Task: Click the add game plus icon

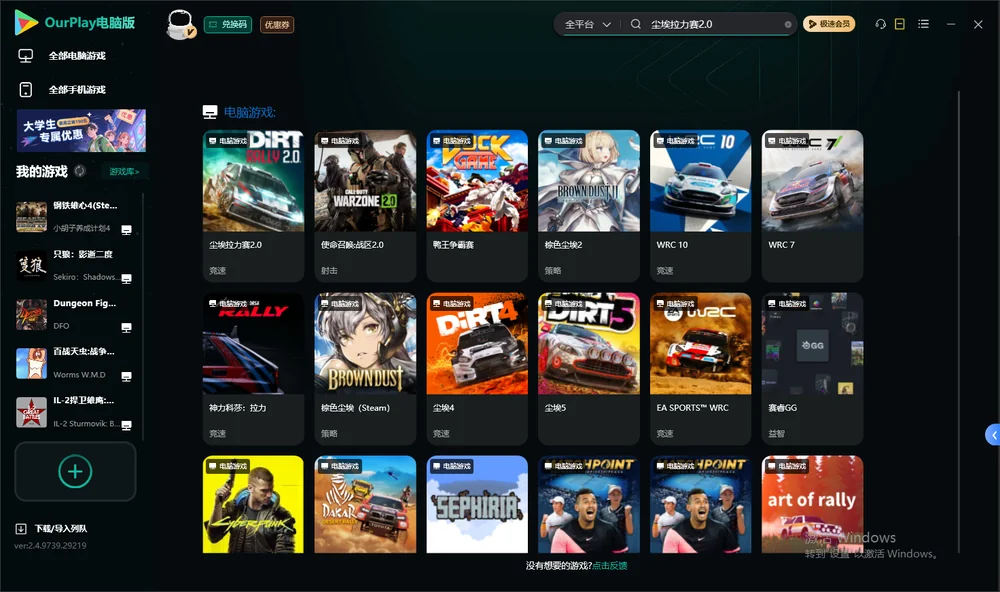Action: [x=75, y=471]
